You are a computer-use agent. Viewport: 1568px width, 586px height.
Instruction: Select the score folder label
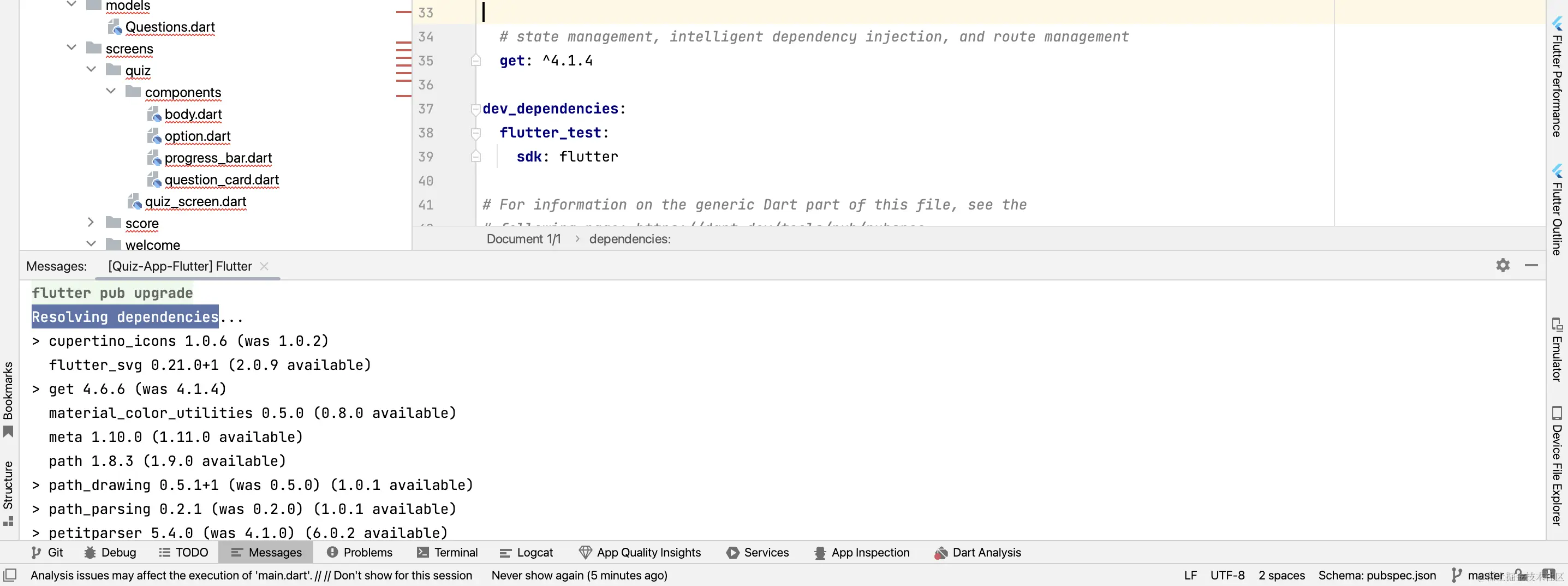tap(142, 224)
